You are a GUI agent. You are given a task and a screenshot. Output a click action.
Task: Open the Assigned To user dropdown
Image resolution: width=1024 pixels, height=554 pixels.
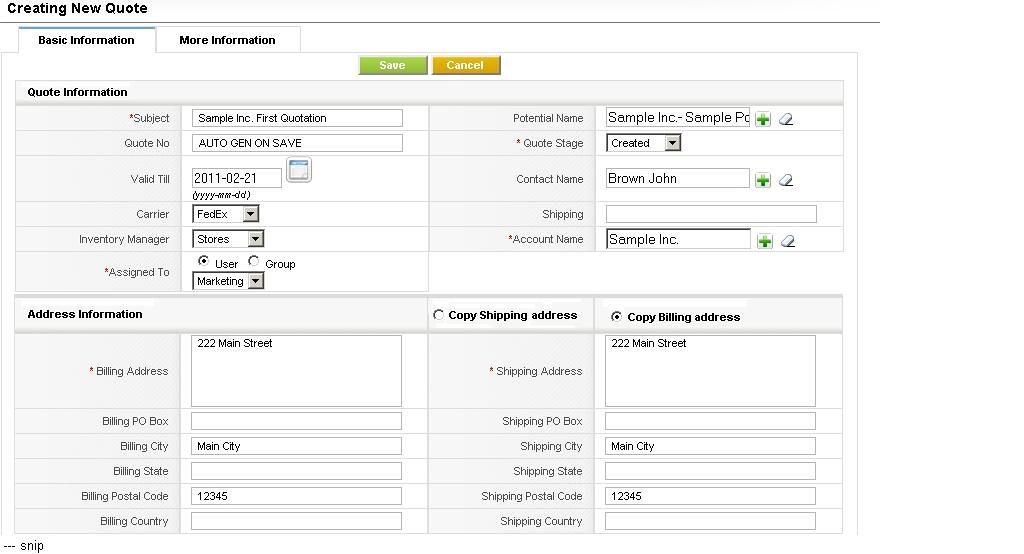228,281
